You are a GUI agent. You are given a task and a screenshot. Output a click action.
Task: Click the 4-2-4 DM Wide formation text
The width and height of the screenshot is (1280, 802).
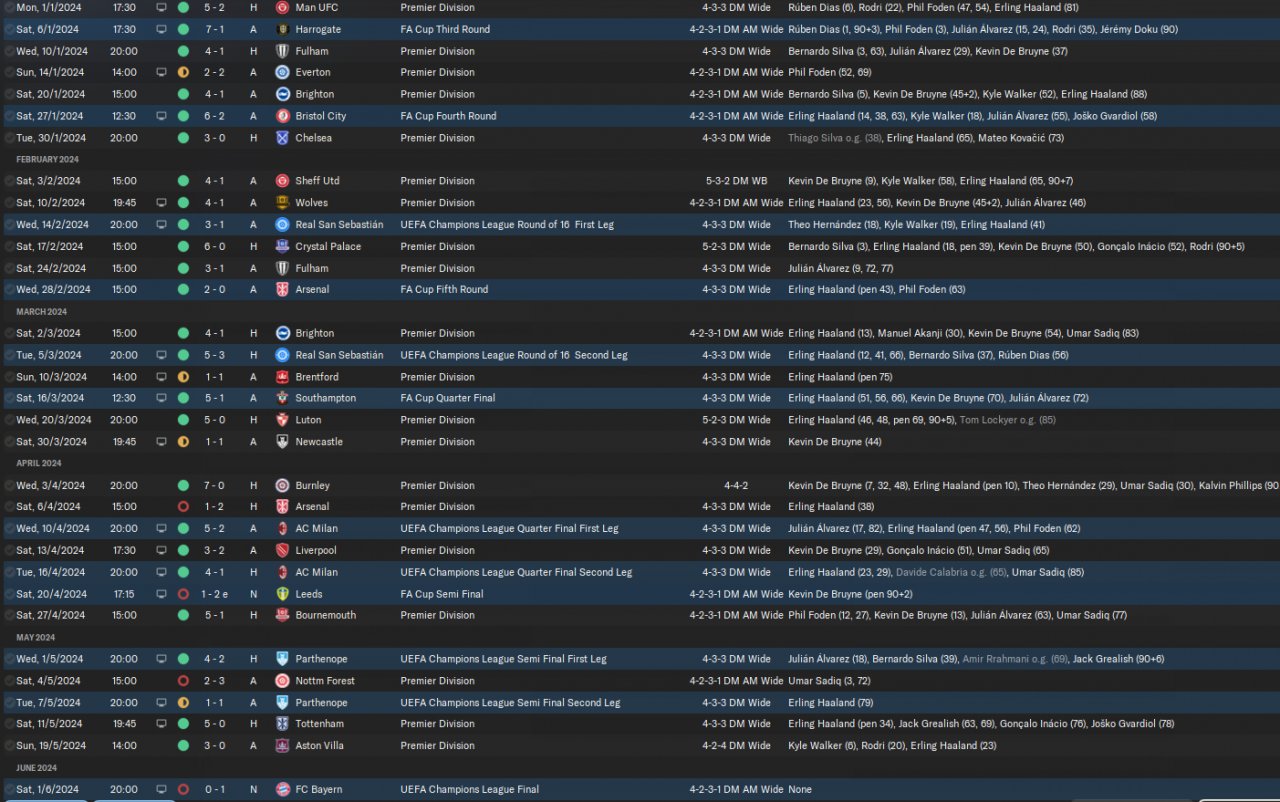pyautogui.click(x=736, y=746)
